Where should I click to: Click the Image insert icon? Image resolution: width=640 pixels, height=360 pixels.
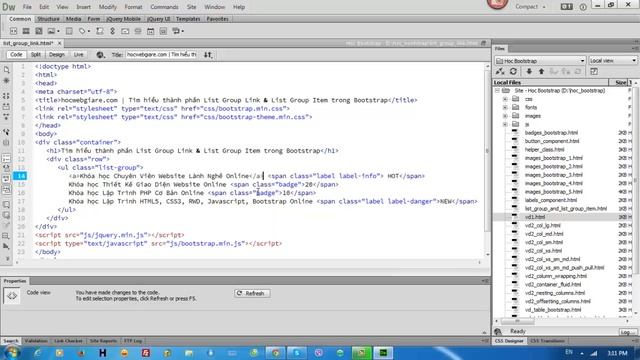point(51,31)
